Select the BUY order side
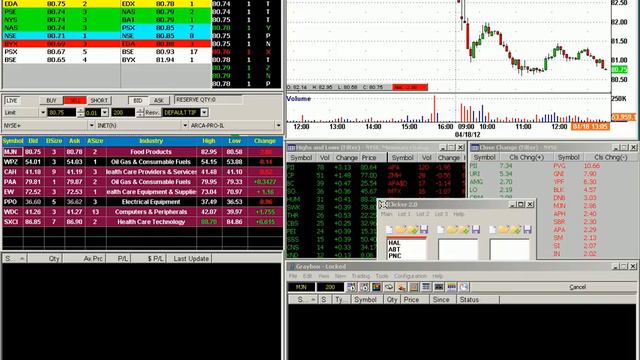The height and width of the screenshot is (360, 640). pos(51,100)
